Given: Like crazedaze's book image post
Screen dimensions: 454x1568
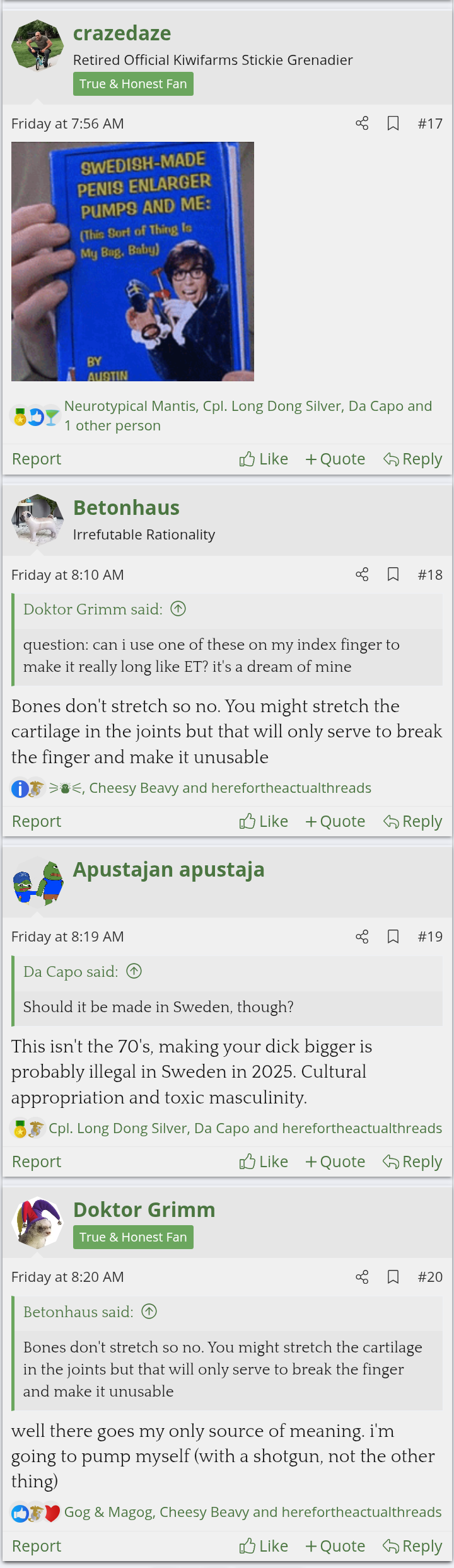Looking at the screenshot, I should point(264,459).
